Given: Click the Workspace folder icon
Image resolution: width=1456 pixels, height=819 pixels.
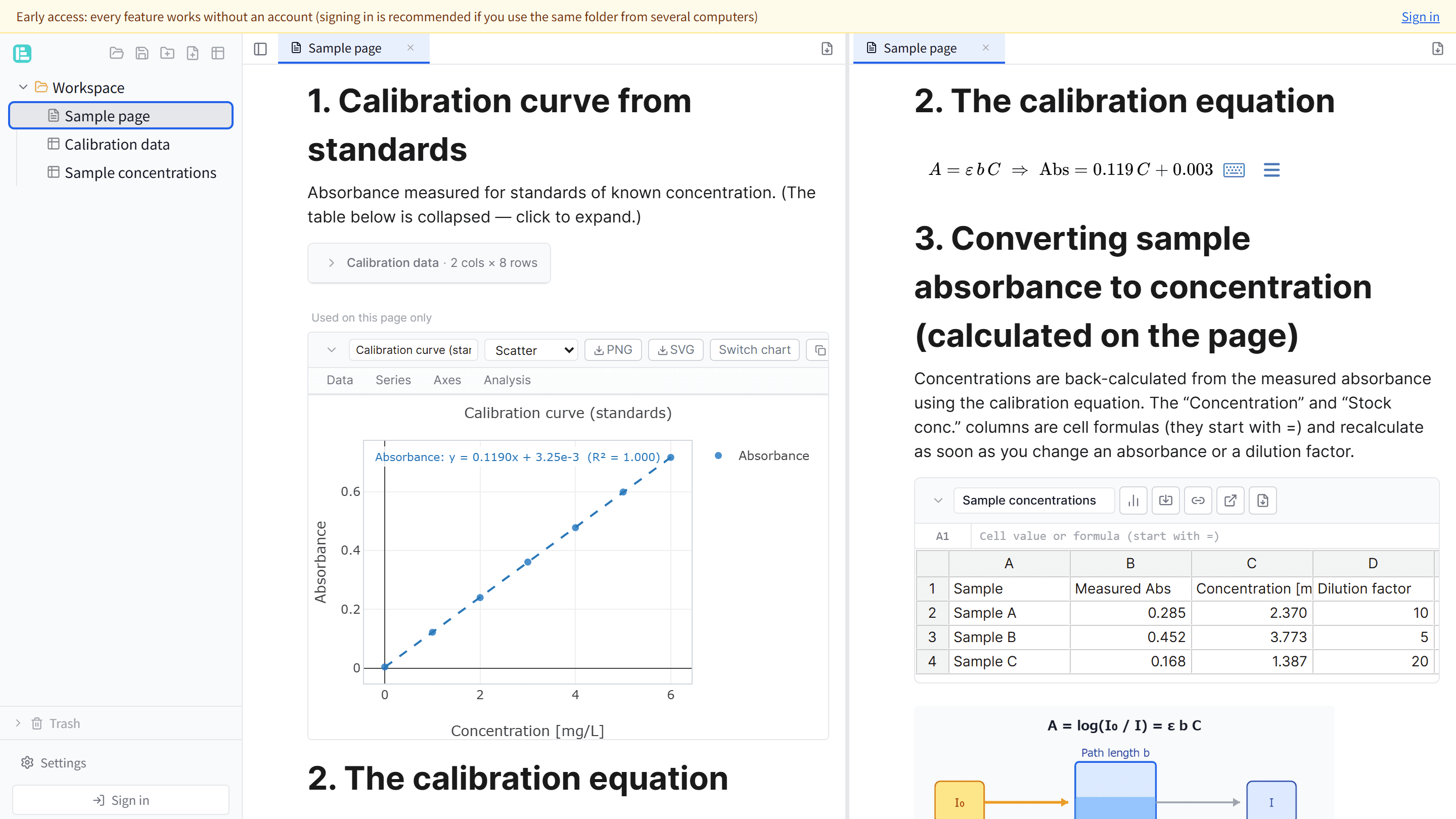Looking at the screenshot, I should (40, 87).
